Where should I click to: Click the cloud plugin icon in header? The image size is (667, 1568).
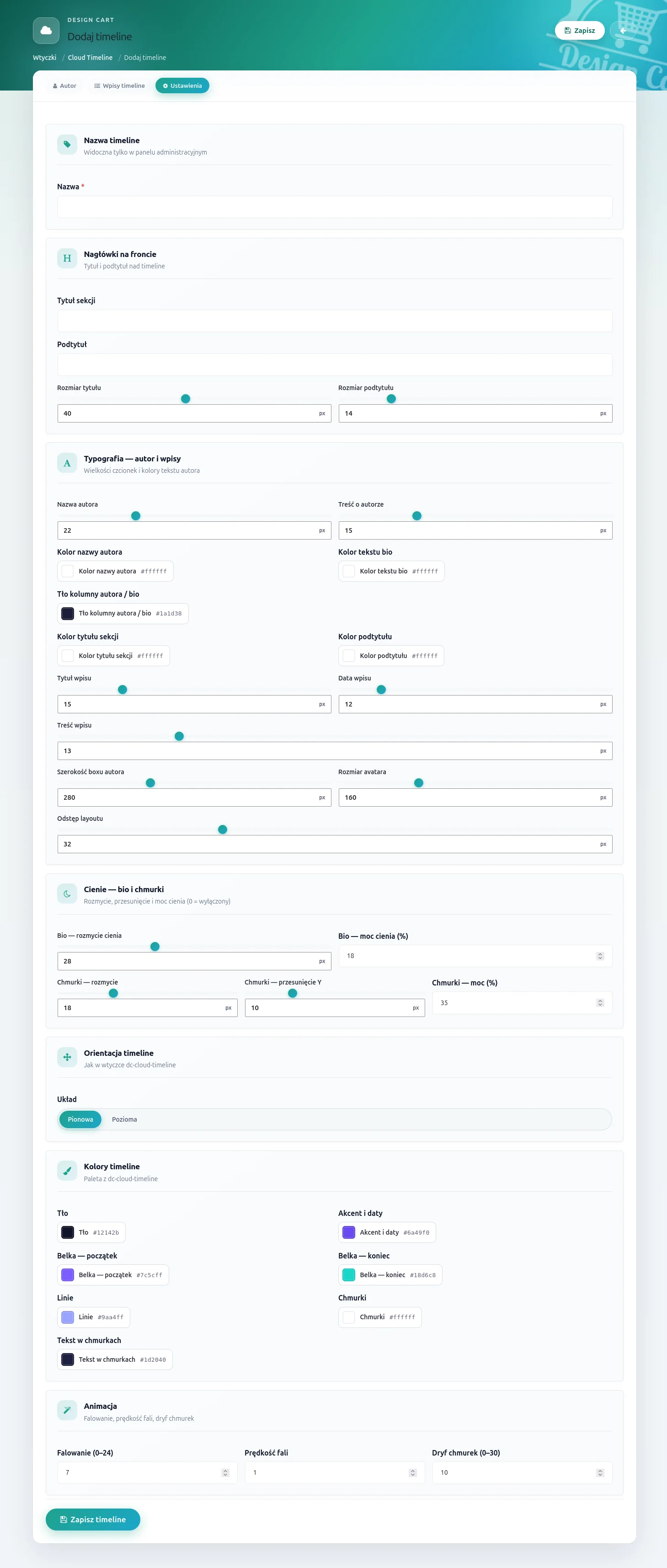pos(46,31)
